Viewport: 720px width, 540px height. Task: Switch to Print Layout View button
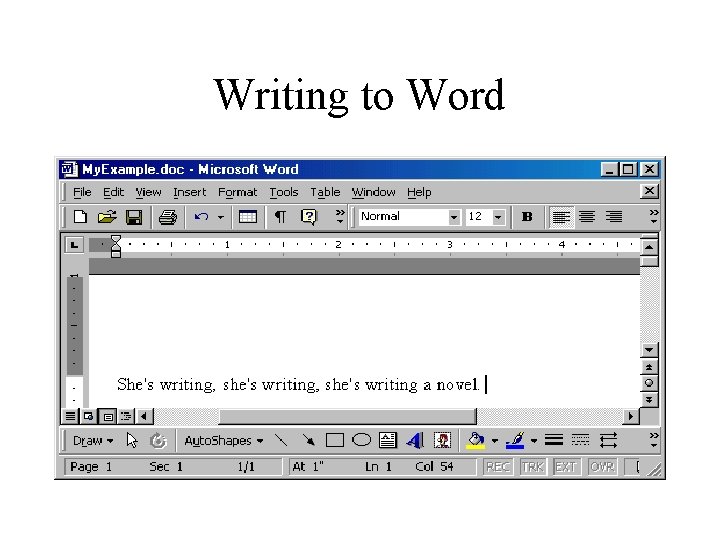tap(108, 416)
